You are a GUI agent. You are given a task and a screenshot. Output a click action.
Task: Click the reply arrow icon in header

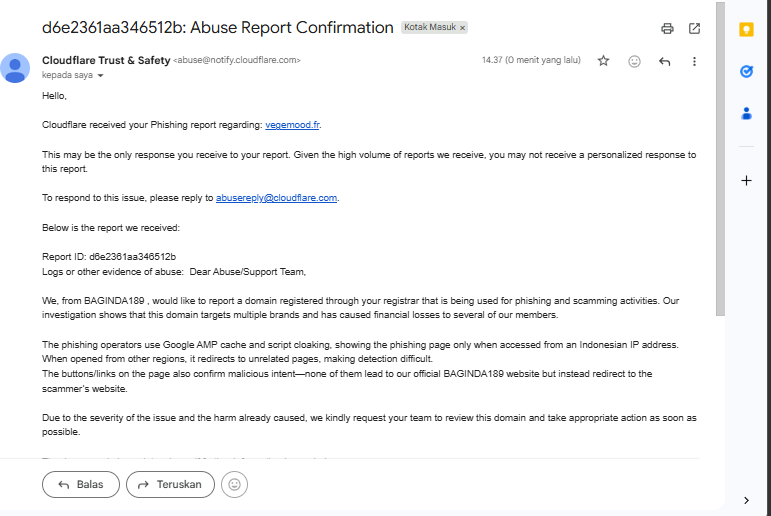[x=664, y=61]
